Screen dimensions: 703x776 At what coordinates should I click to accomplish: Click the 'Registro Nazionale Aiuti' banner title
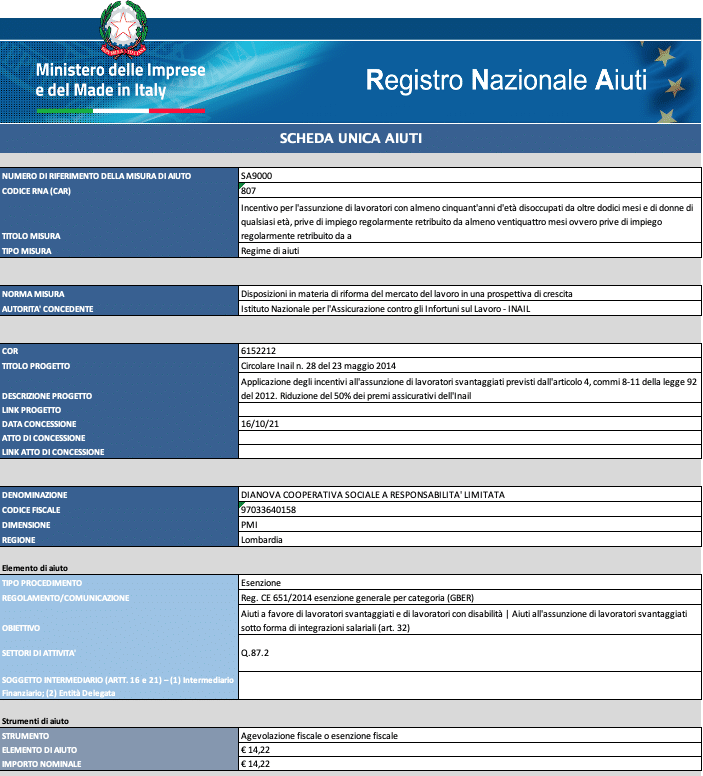click(x=506, y=80)
